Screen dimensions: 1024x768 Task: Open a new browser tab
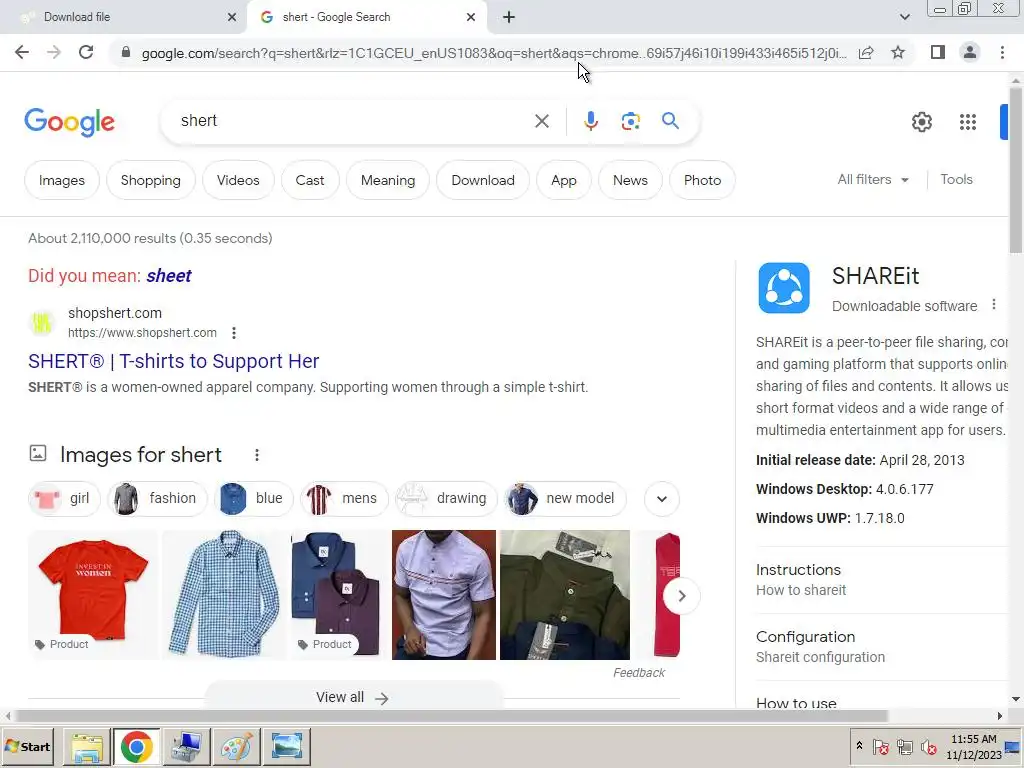click(x=509, y=18)
